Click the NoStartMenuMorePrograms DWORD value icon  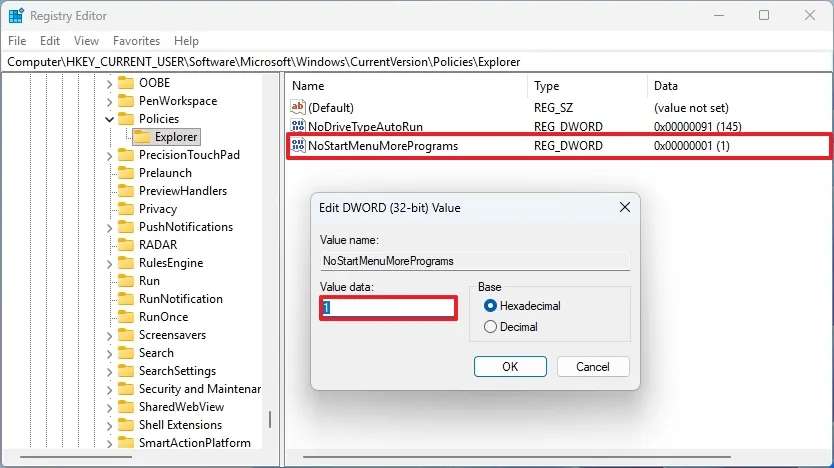pos(297,146)
